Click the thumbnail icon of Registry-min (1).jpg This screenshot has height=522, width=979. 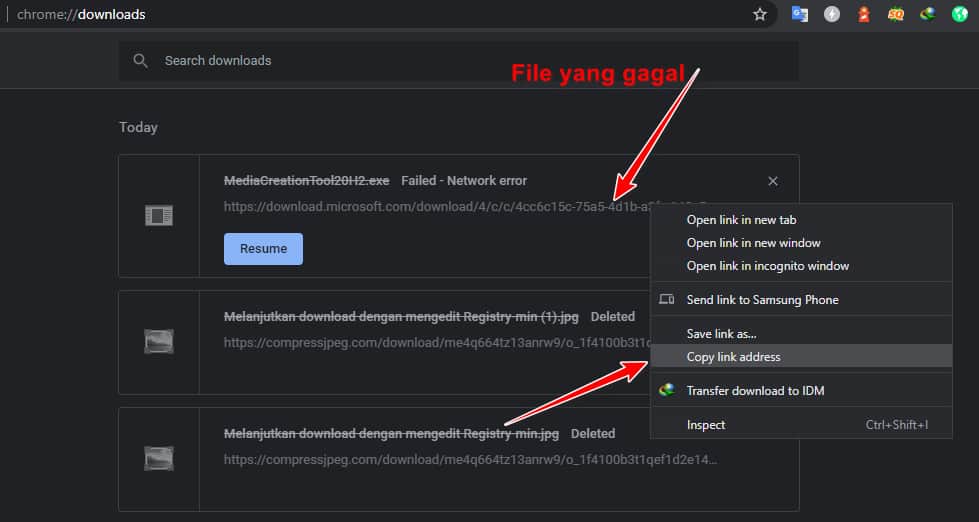pos(159,342)
